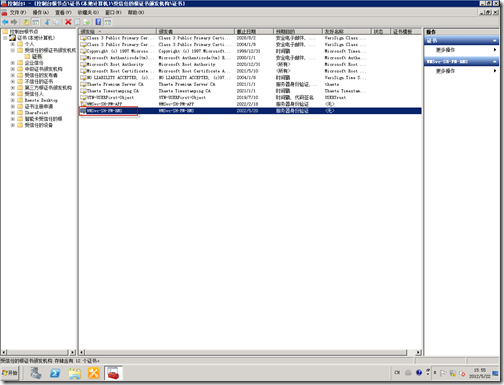Screen dimensions: 504x385
Task: Select the Class 3 certificate expiring 2028/8/2
Action: tap(250, 38)
